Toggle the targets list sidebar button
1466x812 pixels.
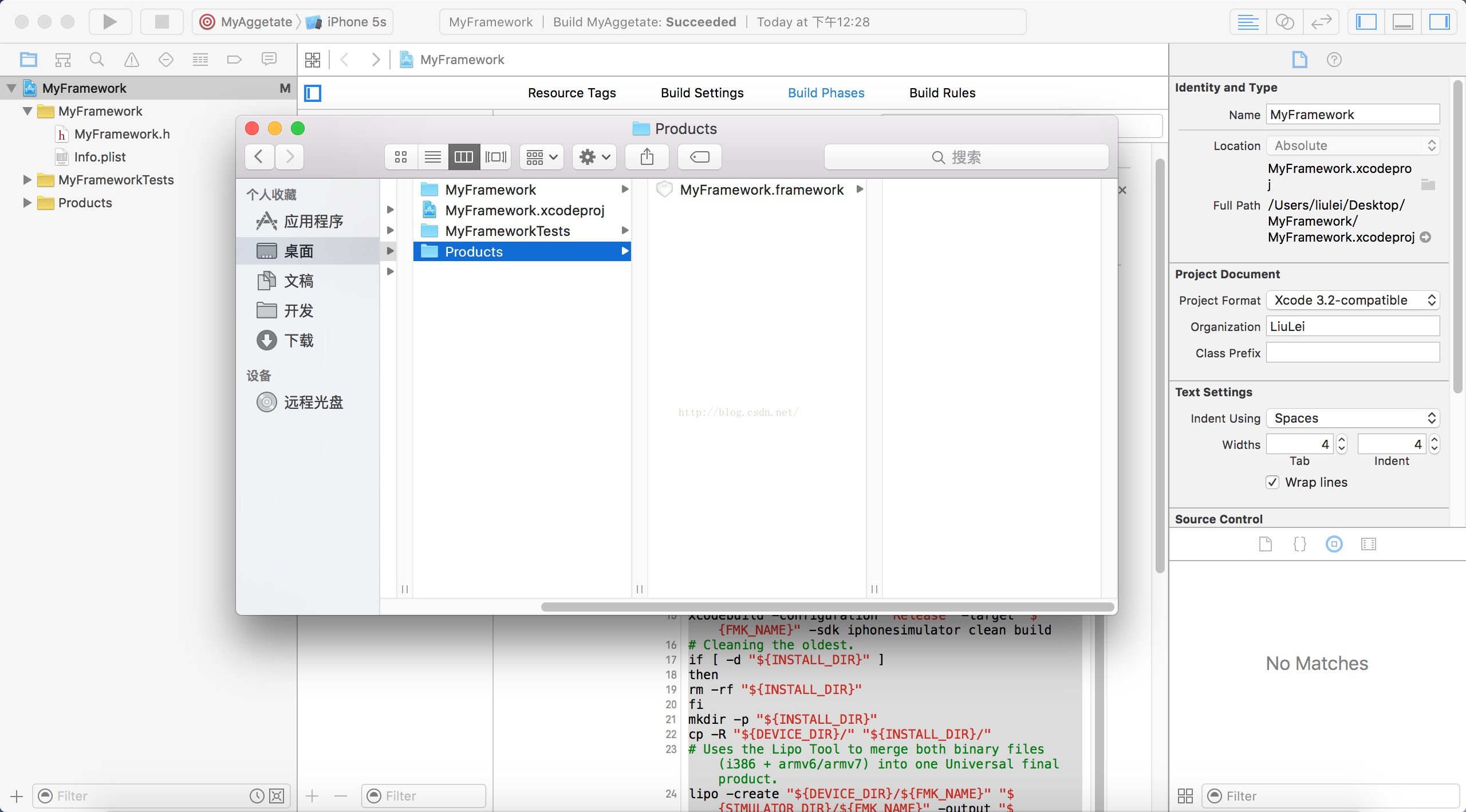pyautogui.click(x=313, y=93)
